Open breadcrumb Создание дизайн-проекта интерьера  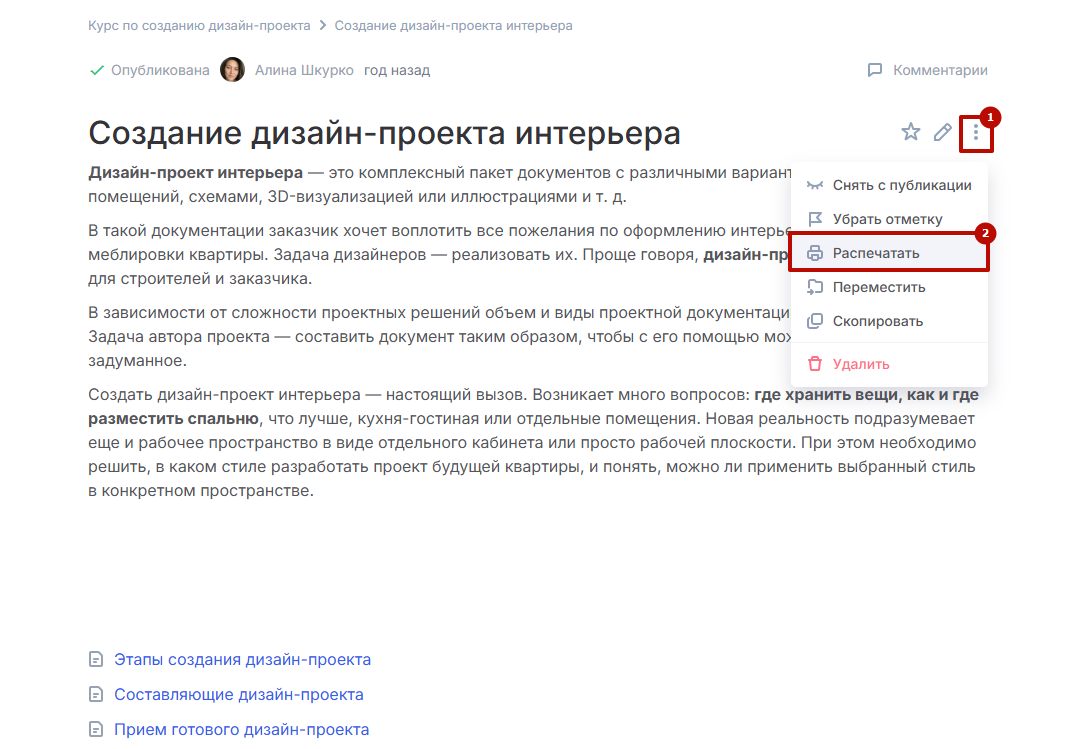point(453,26)
